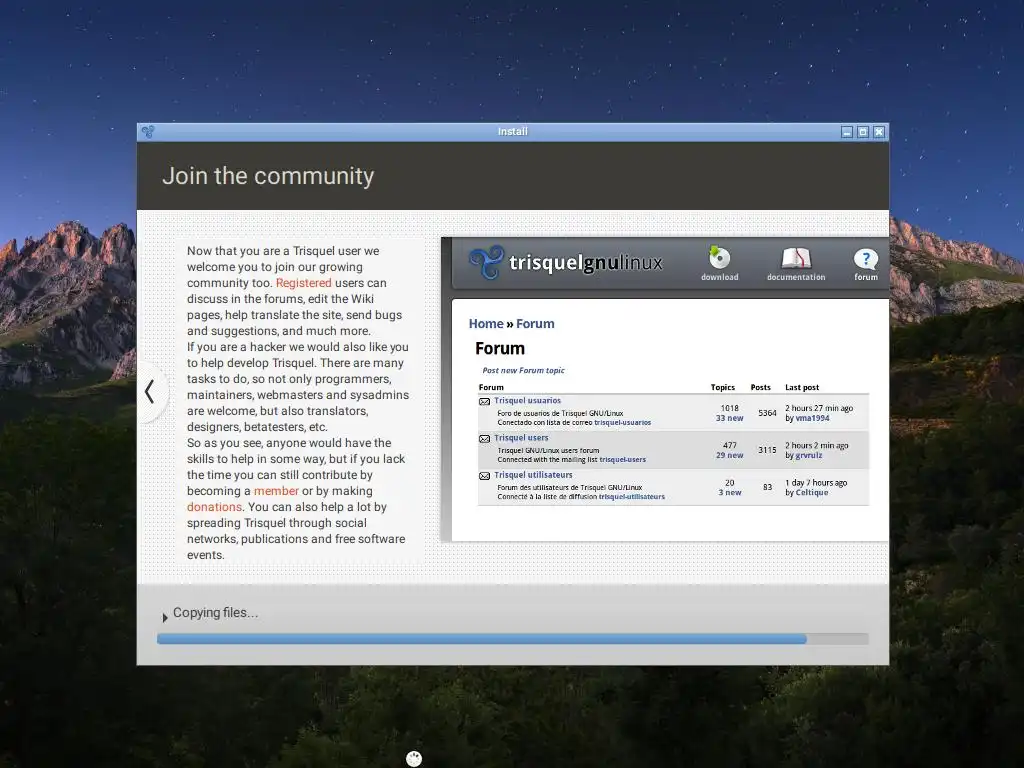The image size is (1024, 768).
Task: Click the forum question mark icon
Action: (x=866, y=259)
